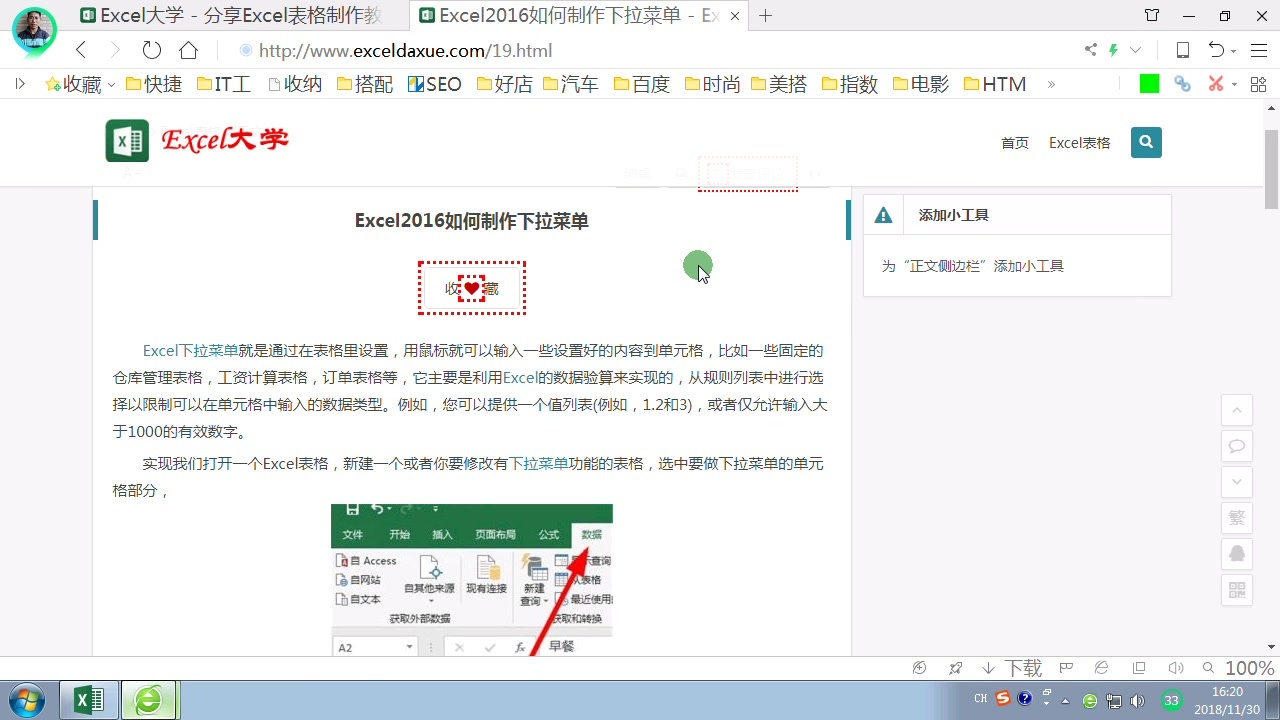Image resolution: width=1280 pixels, height=720 pixels.
Task: Click the blue chain link extension
Action: pyautogui.click(x=1182, y=84)
